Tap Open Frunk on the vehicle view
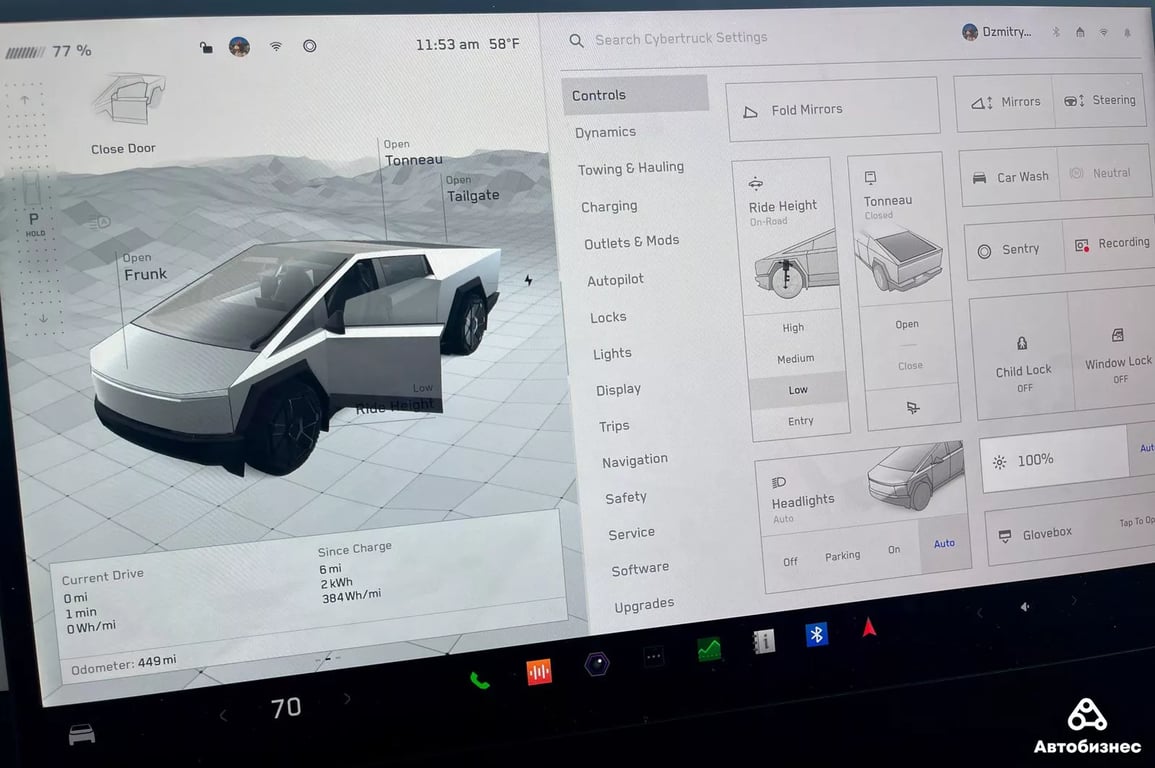Viewport: 1155px width, 768px height. click(x=144, y=265)
